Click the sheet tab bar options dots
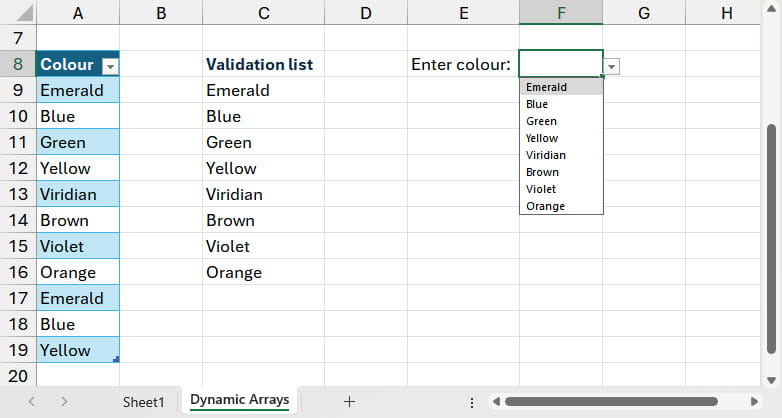The image size is (782, 418). 471,401
